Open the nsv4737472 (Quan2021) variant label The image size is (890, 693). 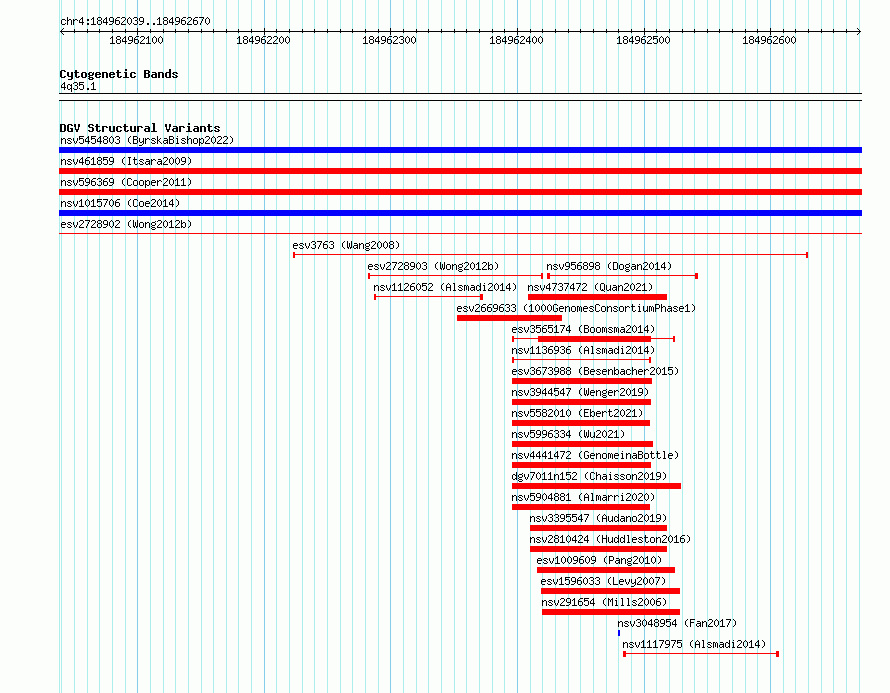click(x=590, y=287)
